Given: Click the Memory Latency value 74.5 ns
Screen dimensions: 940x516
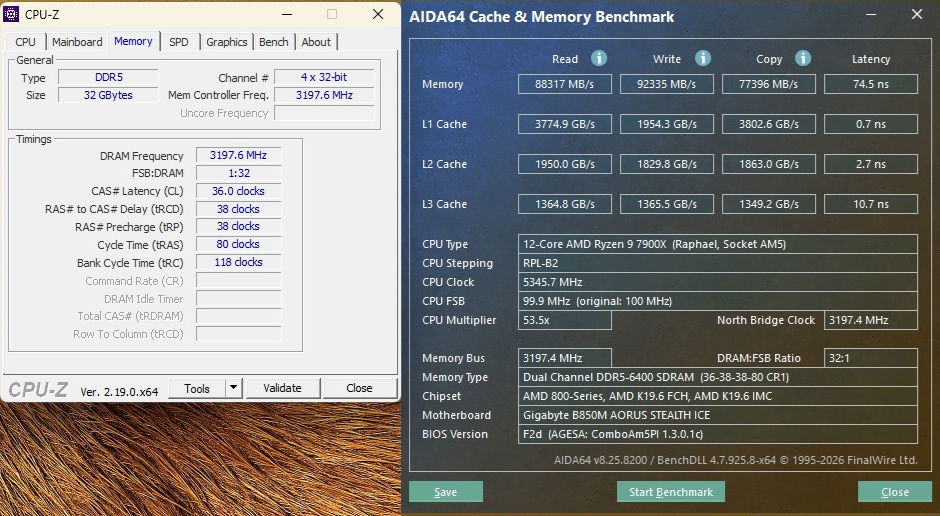Looking at the screenshot, I should click(870, 84).
